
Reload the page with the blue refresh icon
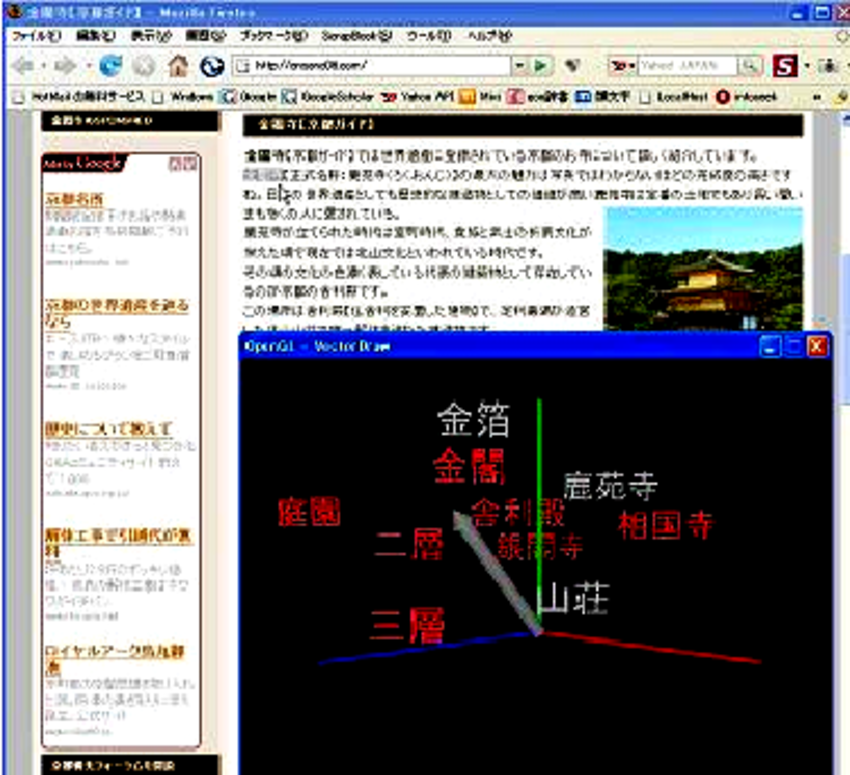click(x=111, y=66)
